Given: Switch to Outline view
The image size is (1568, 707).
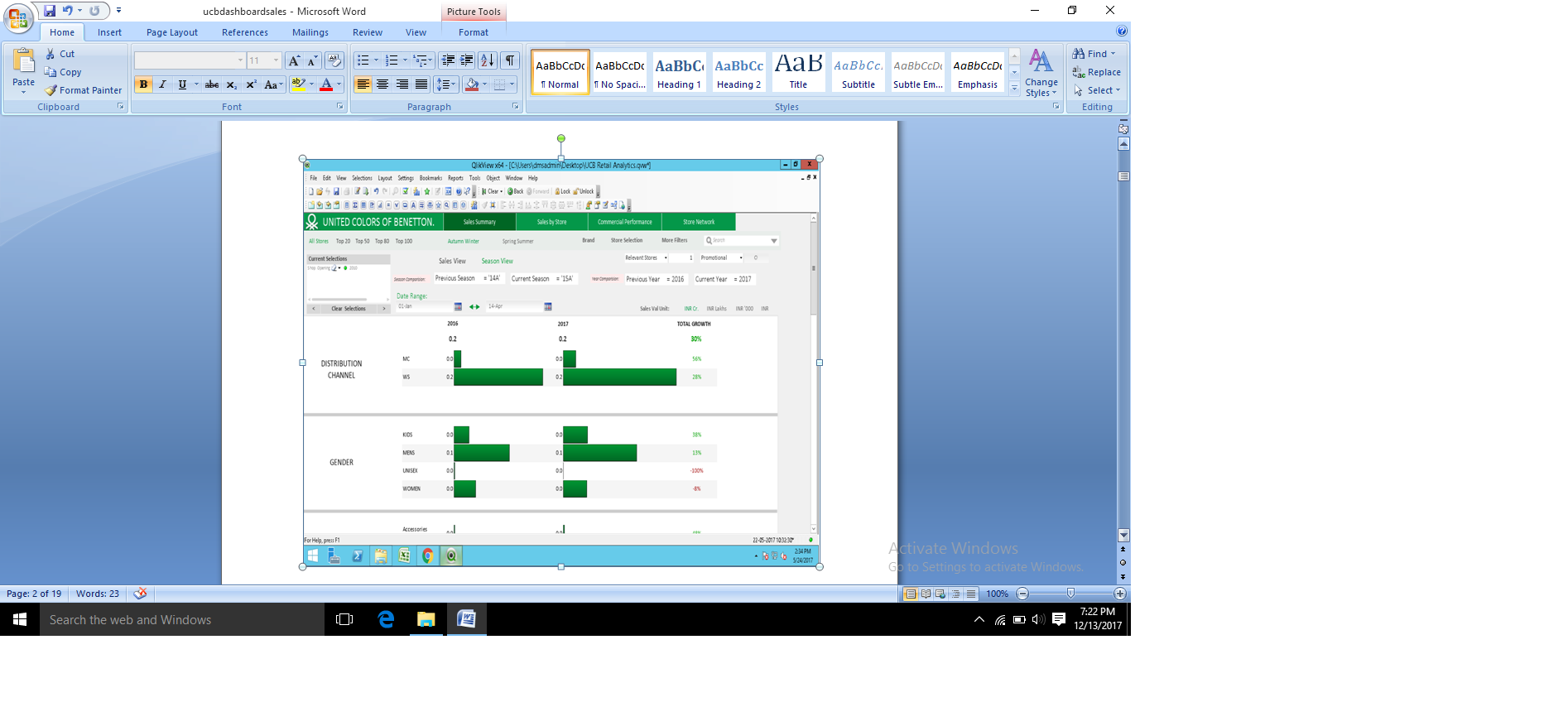Looking at the screenshot, I should point(955,594).
